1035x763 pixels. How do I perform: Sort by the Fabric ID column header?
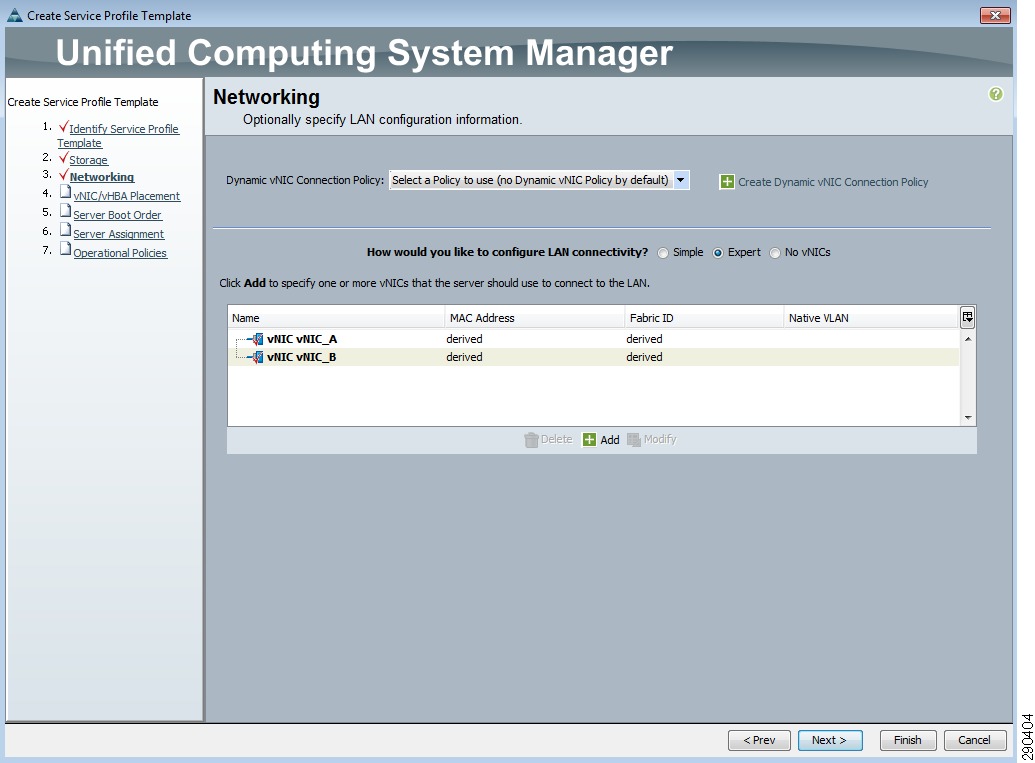click(x=704, y=317)
